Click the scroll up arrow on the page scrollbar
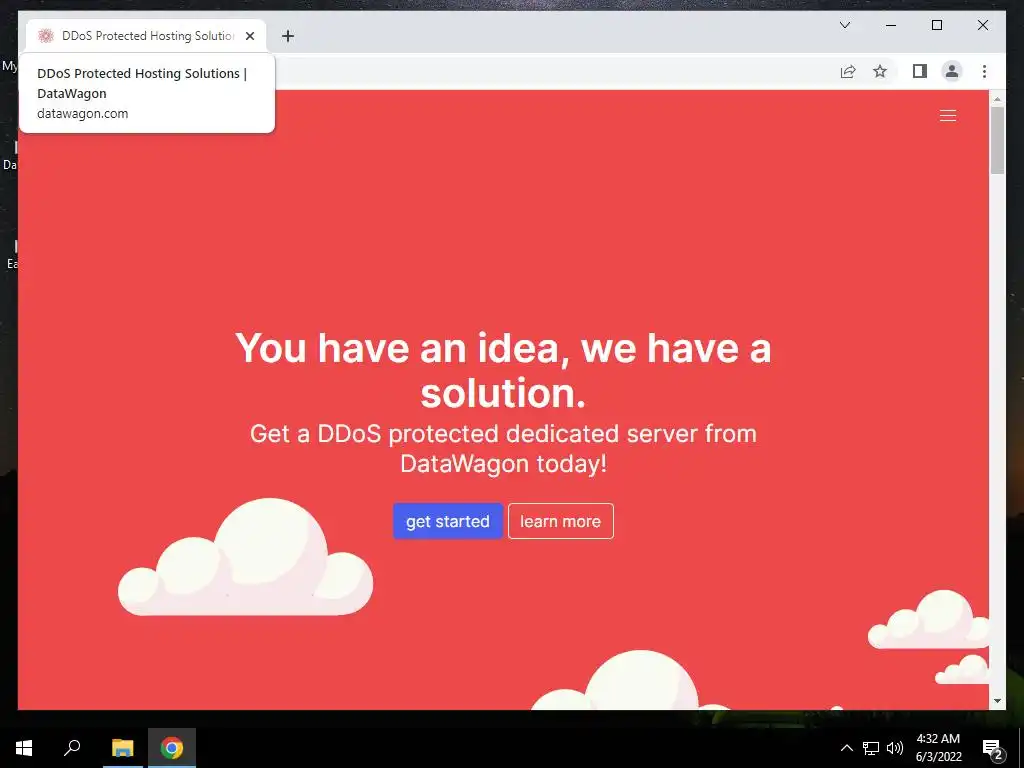Screen dimensions: 1024x768 click(x=997, y=99)
